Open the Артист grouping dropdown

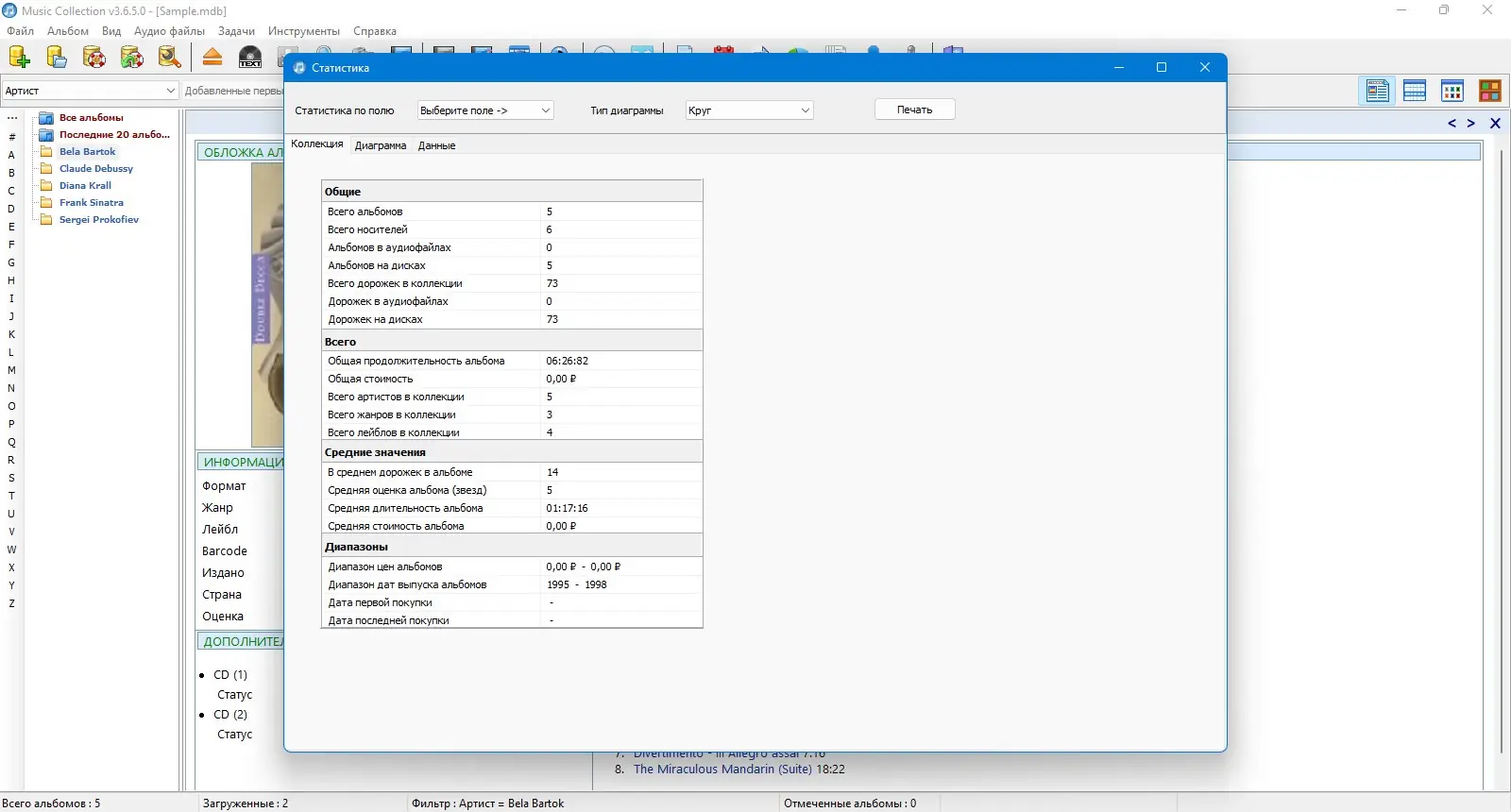(90, 91)
